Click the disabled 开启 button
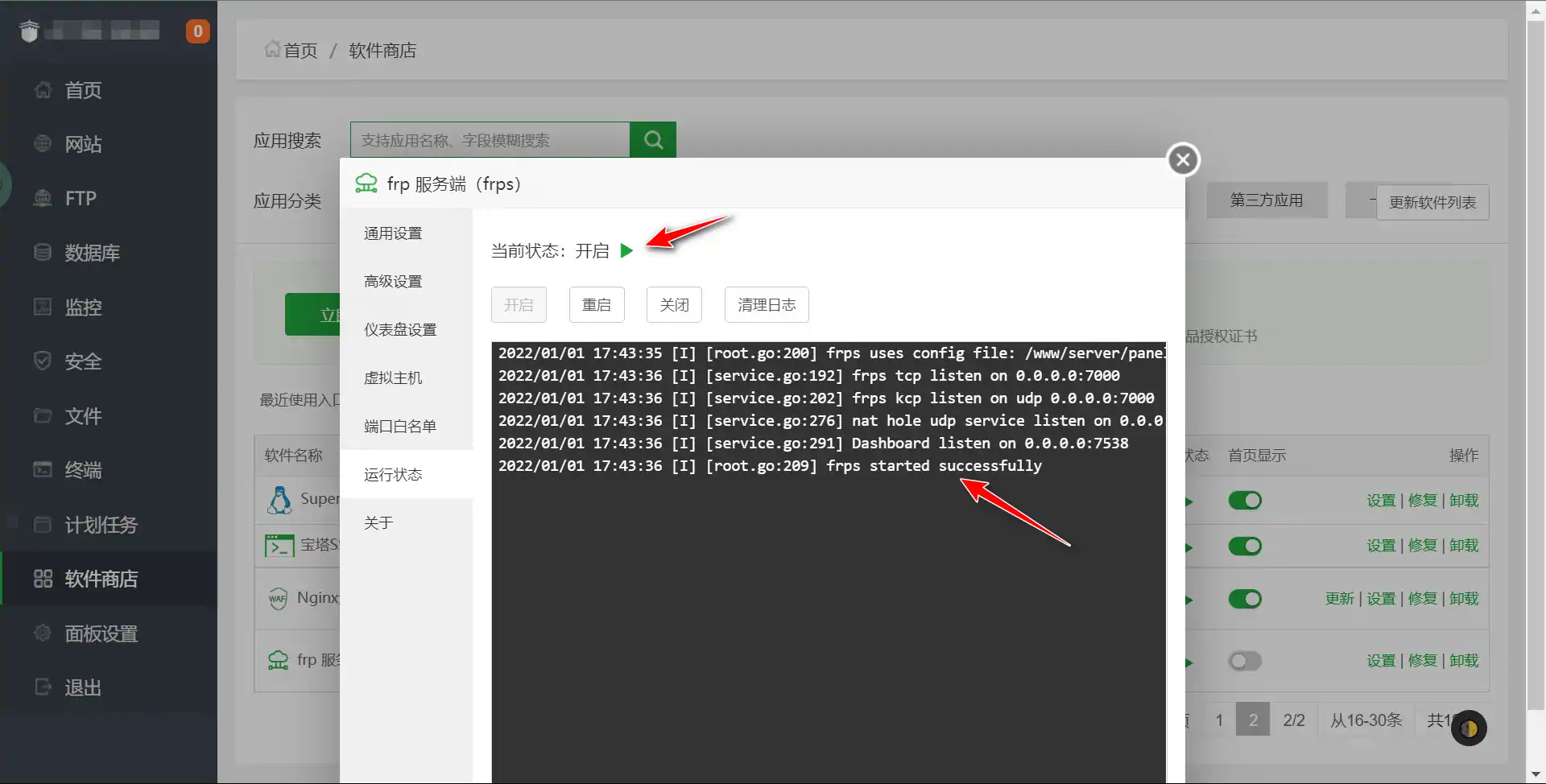 click(519, 305)
